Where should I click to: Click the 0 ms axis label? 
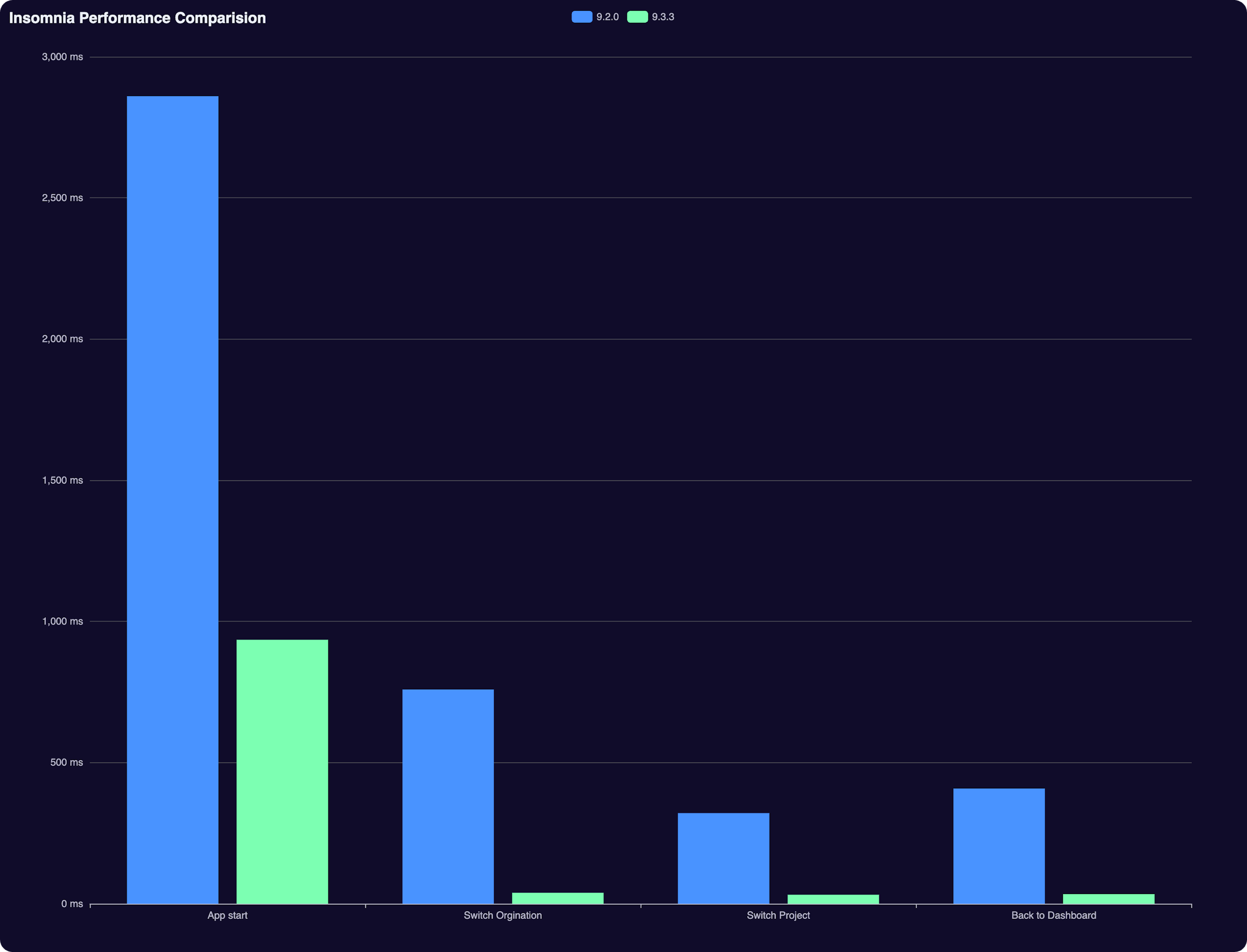(72, 903)
